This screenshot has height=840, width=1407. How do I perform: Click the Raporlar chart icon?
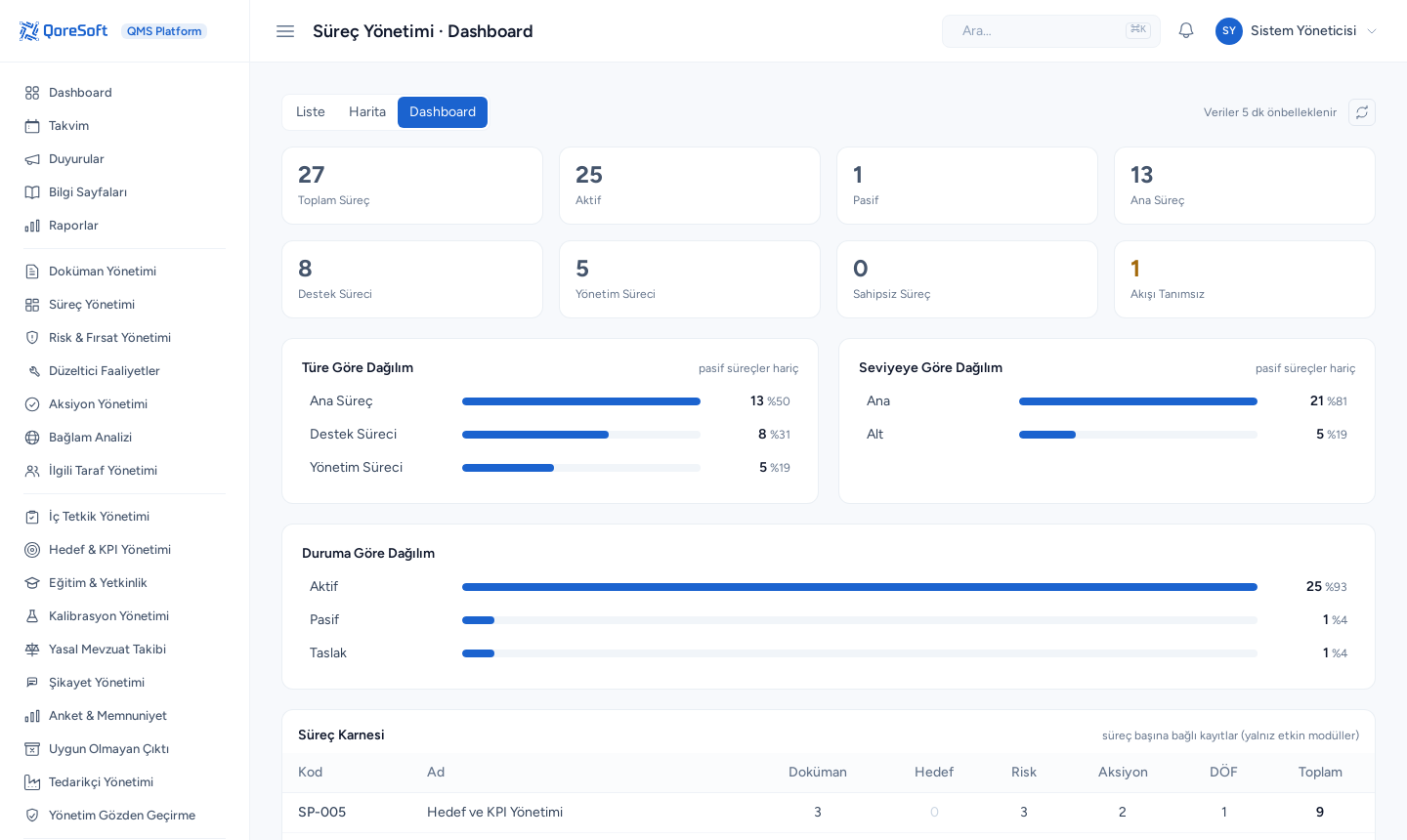coord(32,226)
